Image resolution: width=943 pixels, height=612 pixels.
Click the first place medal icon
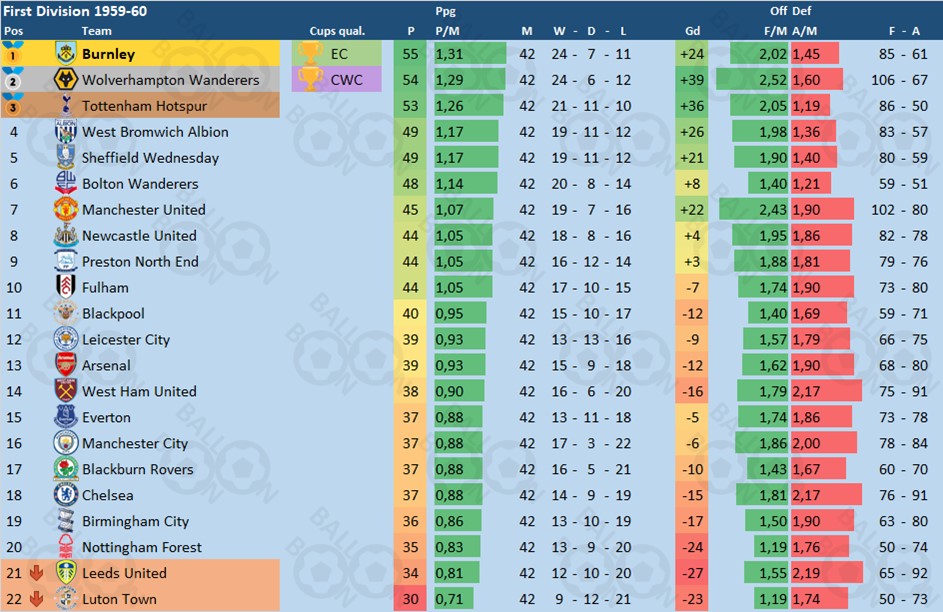(13, 52)
